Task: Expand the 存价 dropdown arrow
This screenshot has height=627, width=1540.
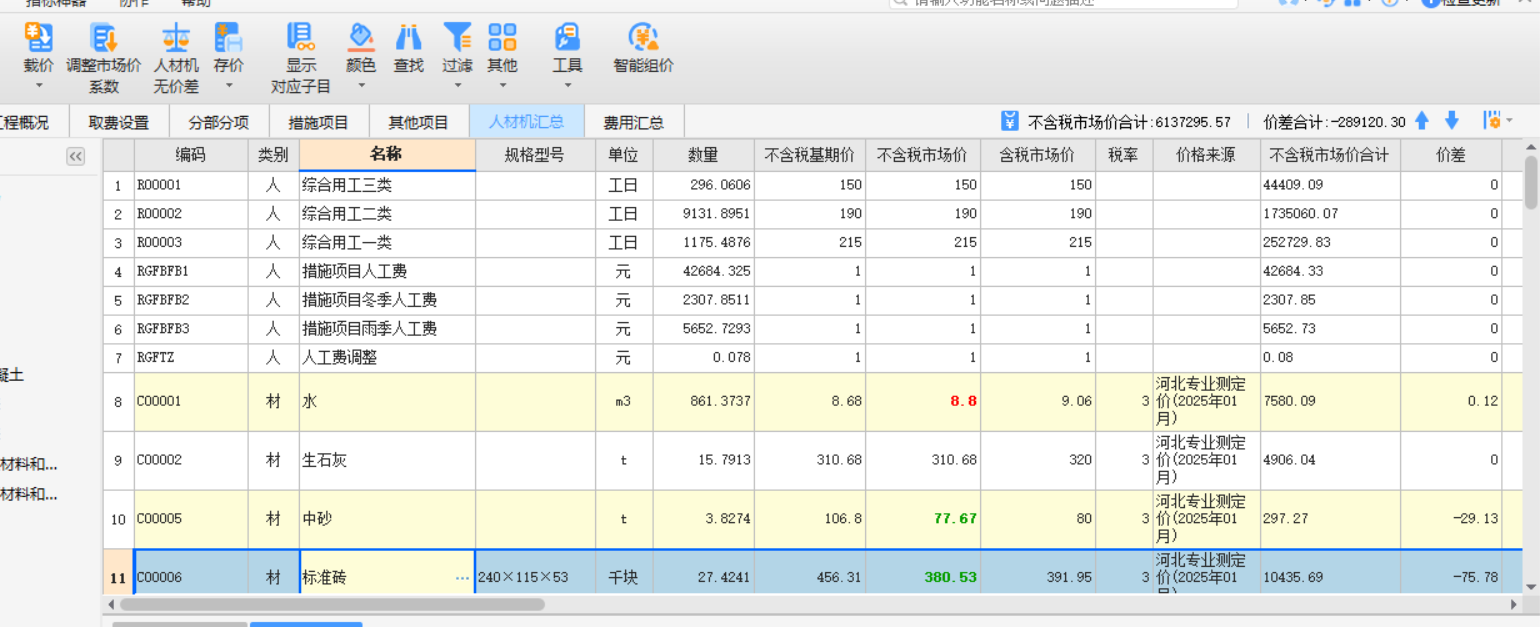Action: tap(228, 86)
